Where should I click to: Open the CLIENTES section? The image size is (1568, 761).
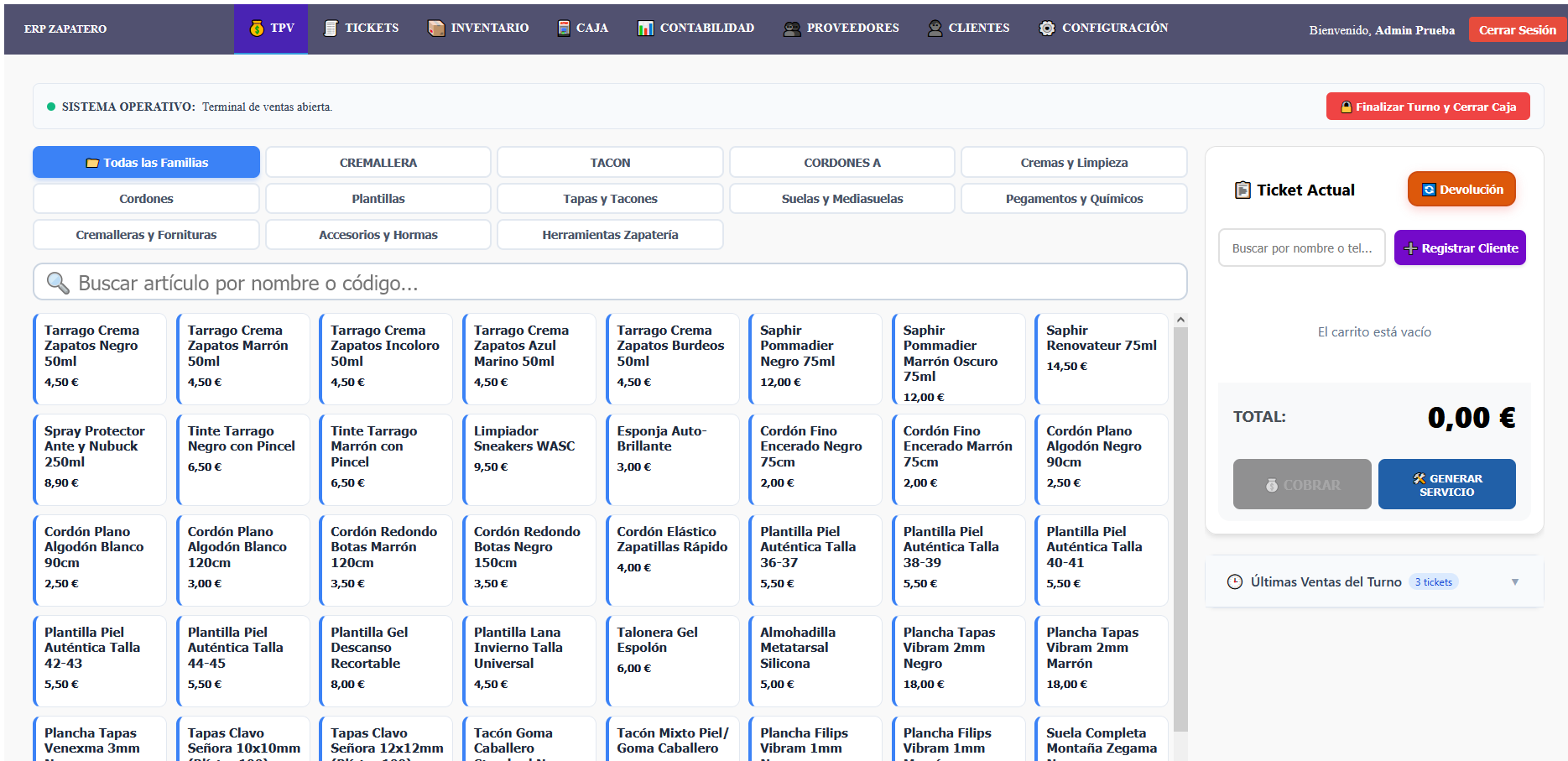[968, 29]
